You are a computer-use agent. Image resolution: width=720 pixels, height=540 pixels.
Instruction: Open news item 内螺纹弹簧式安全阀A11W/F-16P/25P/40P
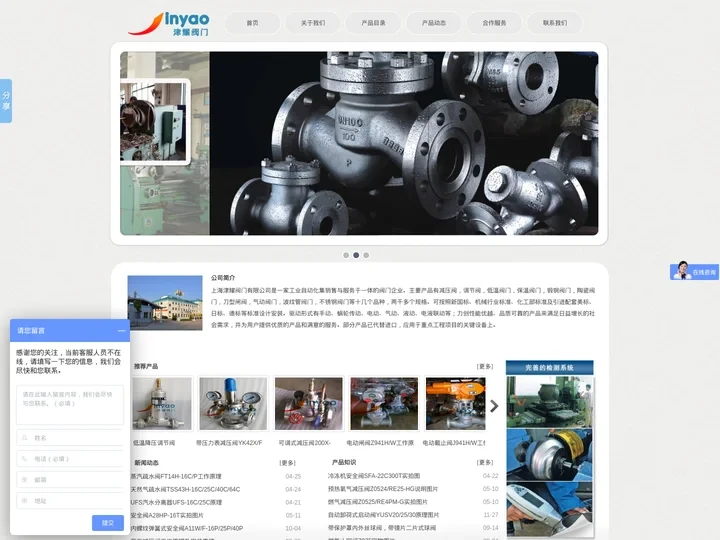[187, 528]
